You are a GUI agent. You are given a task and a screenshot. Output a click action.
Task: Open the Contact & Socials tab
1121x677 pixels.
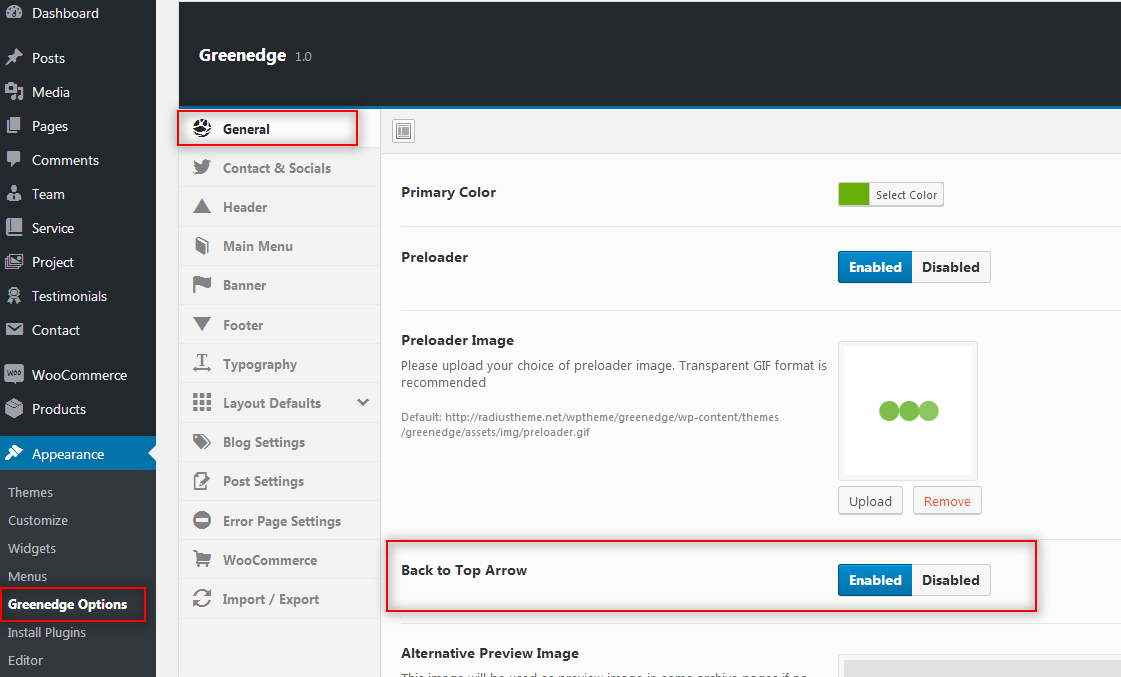point(280,168)
